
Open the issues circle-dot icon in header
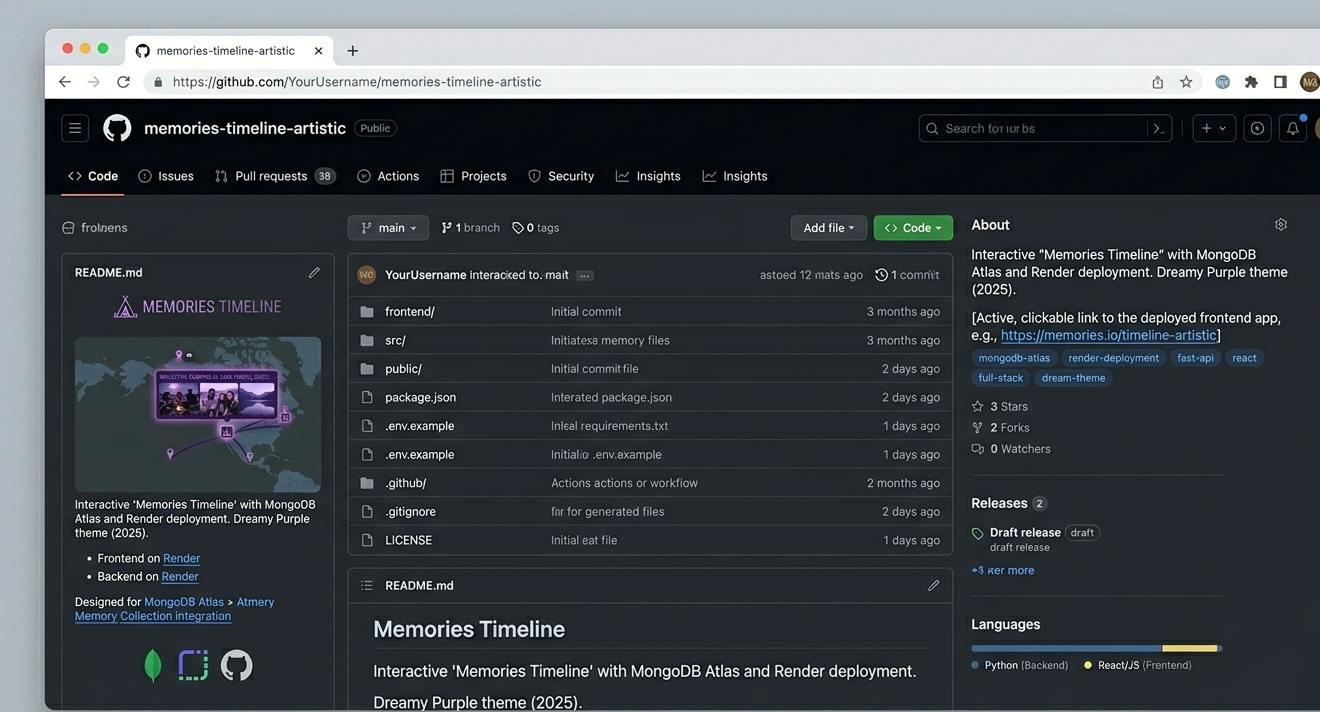(x=1257, y=128)
